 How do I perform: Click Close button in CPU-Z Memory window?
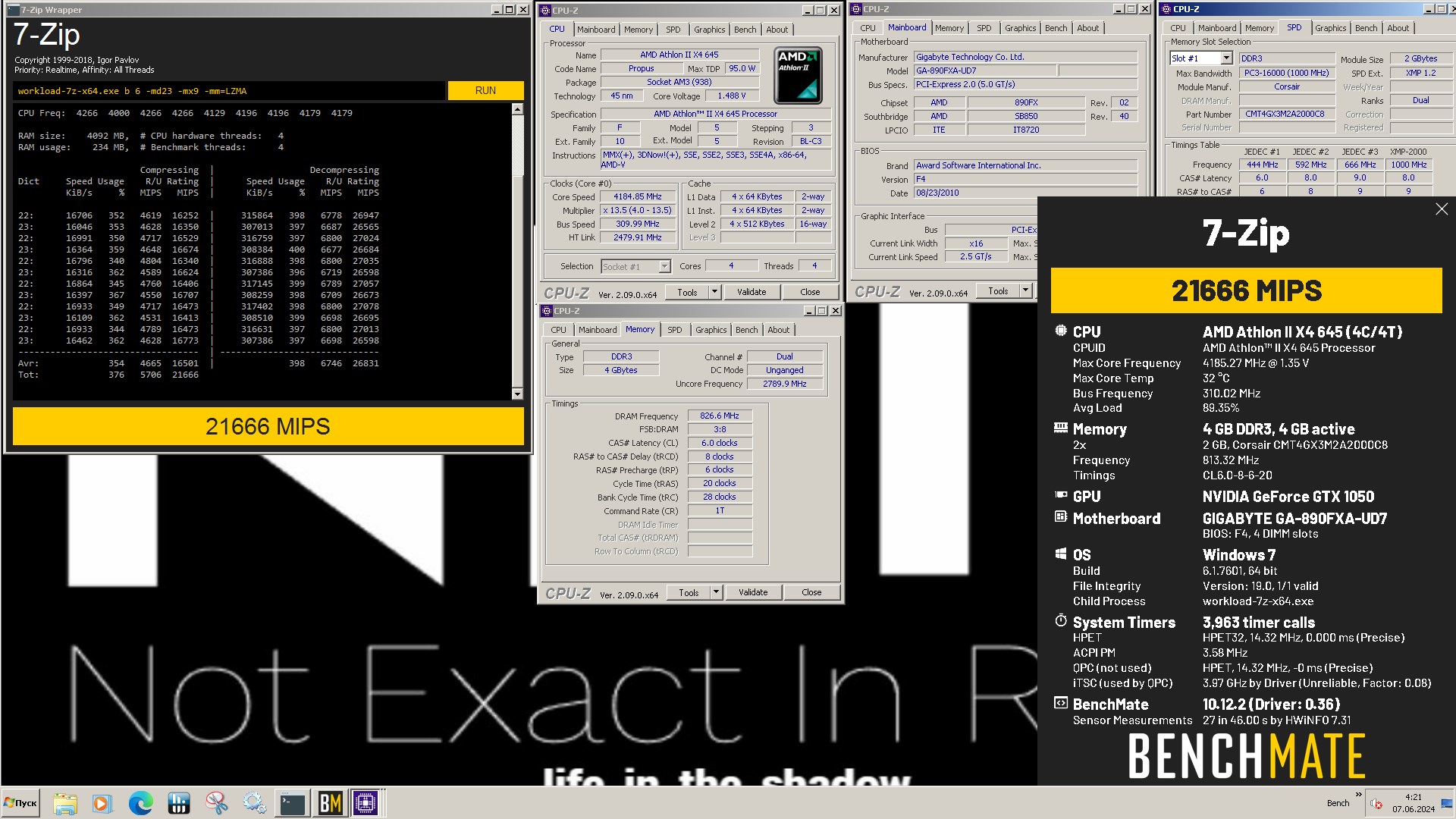(x=811, y=592)
